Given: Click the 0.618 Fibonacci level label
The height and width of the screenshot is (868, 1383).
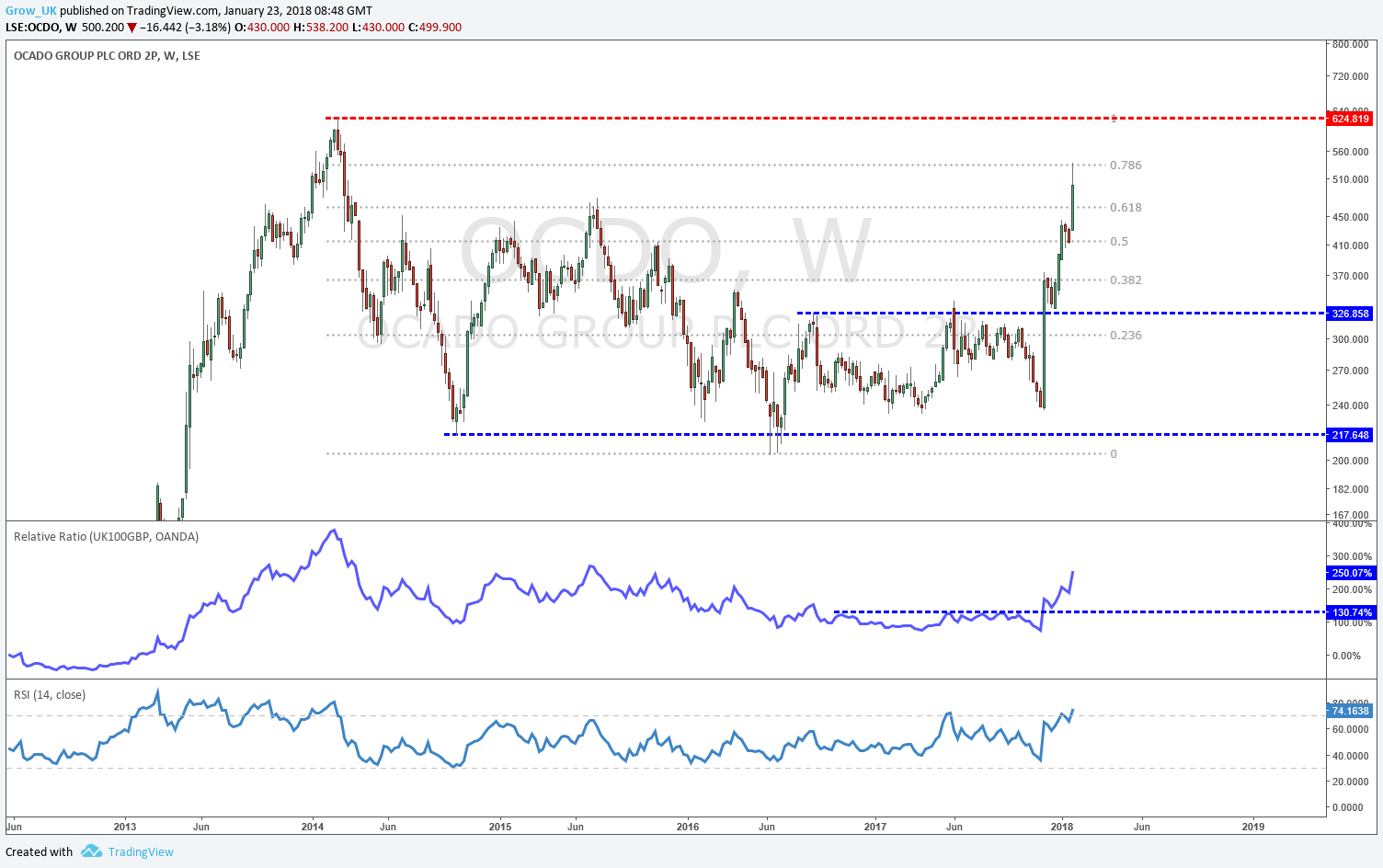Looking at the screenshot, I should (x=1126, y=208).
